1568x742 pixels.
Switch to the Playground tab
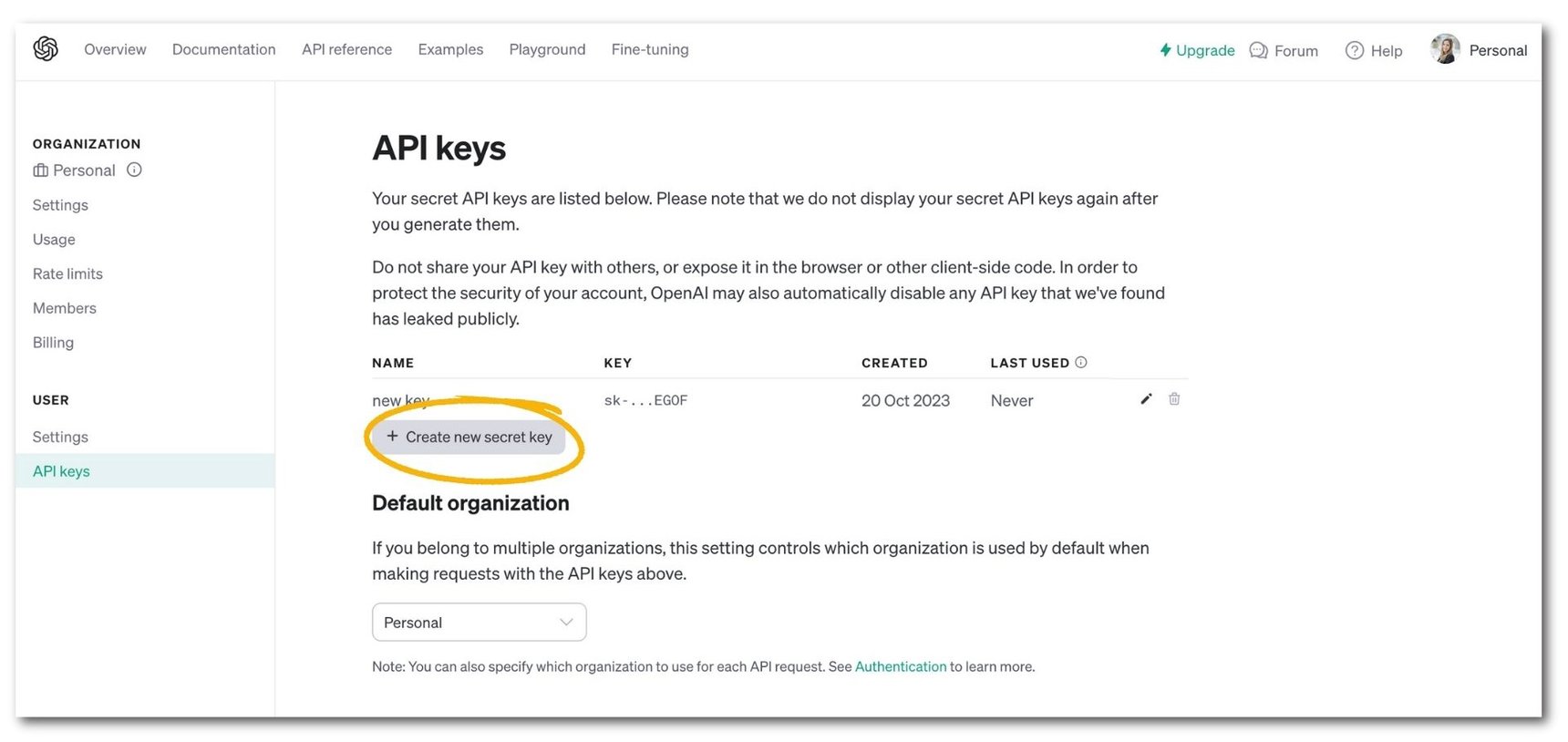click(547, 49)
